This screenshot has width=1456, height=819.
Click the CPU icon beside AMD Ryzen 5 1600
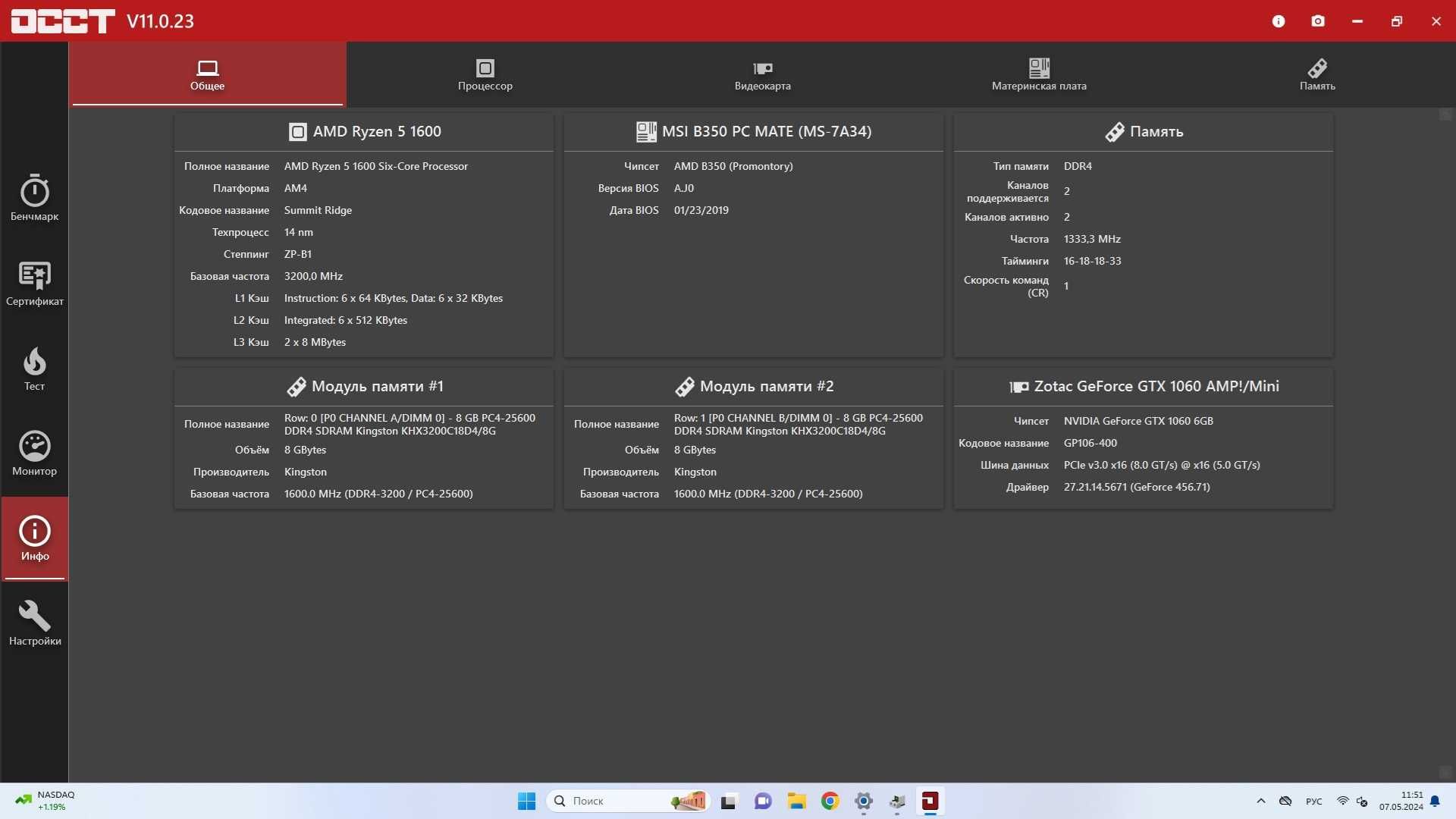298,132
